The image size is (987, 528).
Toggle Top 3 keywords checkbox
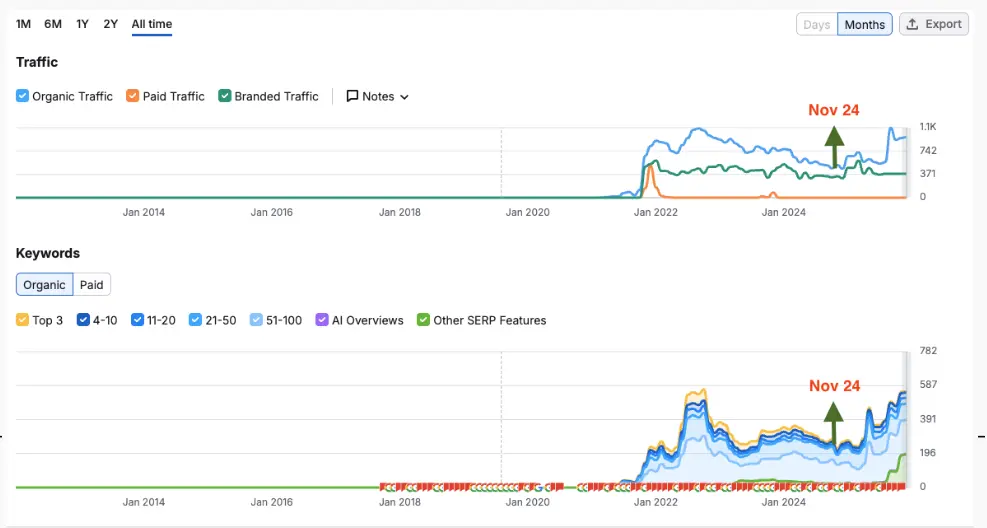pos(23,320)
